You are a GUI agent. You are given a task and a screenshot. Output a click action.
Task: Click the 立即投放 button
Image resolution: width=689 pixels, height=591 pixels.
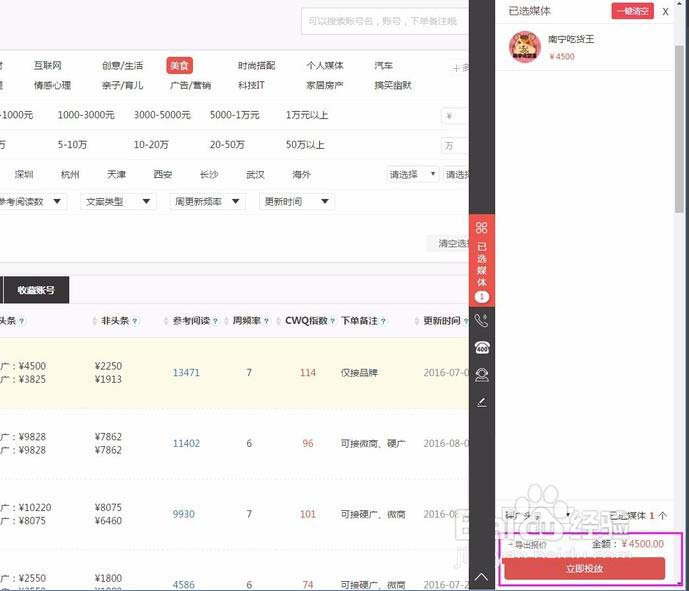(584, 569)
